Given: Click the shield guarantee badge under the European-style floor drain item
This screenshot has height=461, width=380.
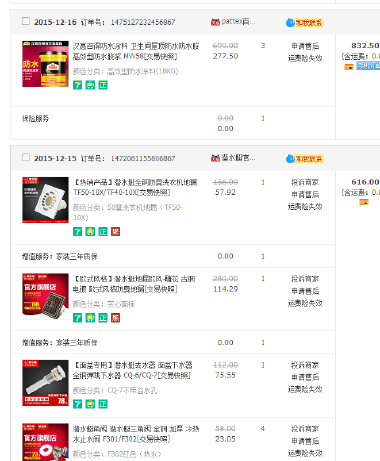Looking at the screenshot, I should (90, 318).
